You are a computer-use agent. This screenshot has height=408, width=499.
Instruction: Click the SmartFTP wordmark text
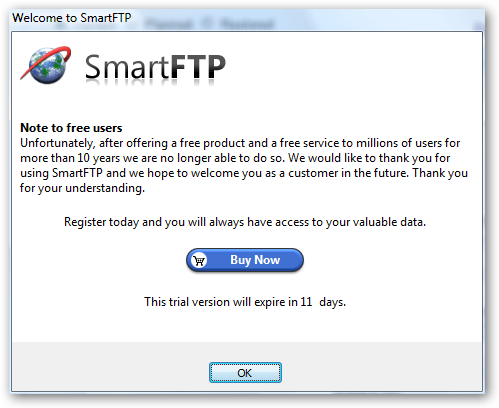(x=155, y=67)
